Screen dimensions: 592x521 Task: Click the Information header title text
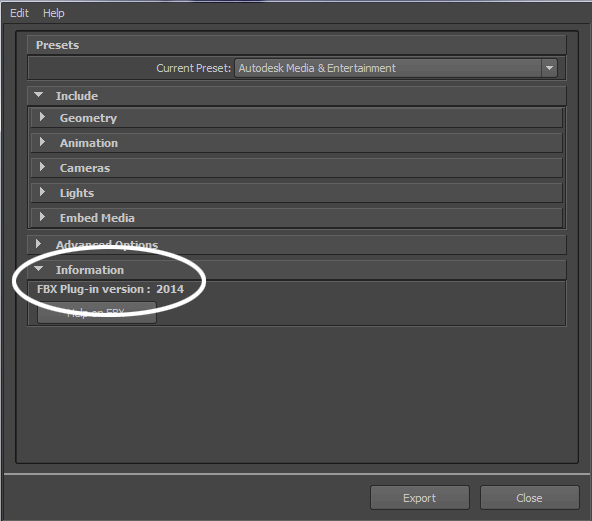(x=90, y=270)
